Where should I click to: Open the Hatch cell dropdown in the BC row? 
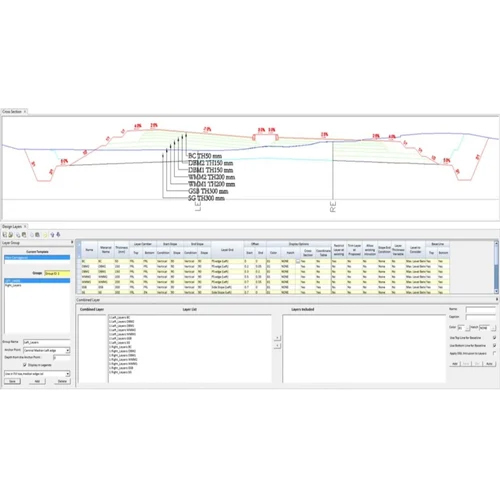[x=298, y=262]
